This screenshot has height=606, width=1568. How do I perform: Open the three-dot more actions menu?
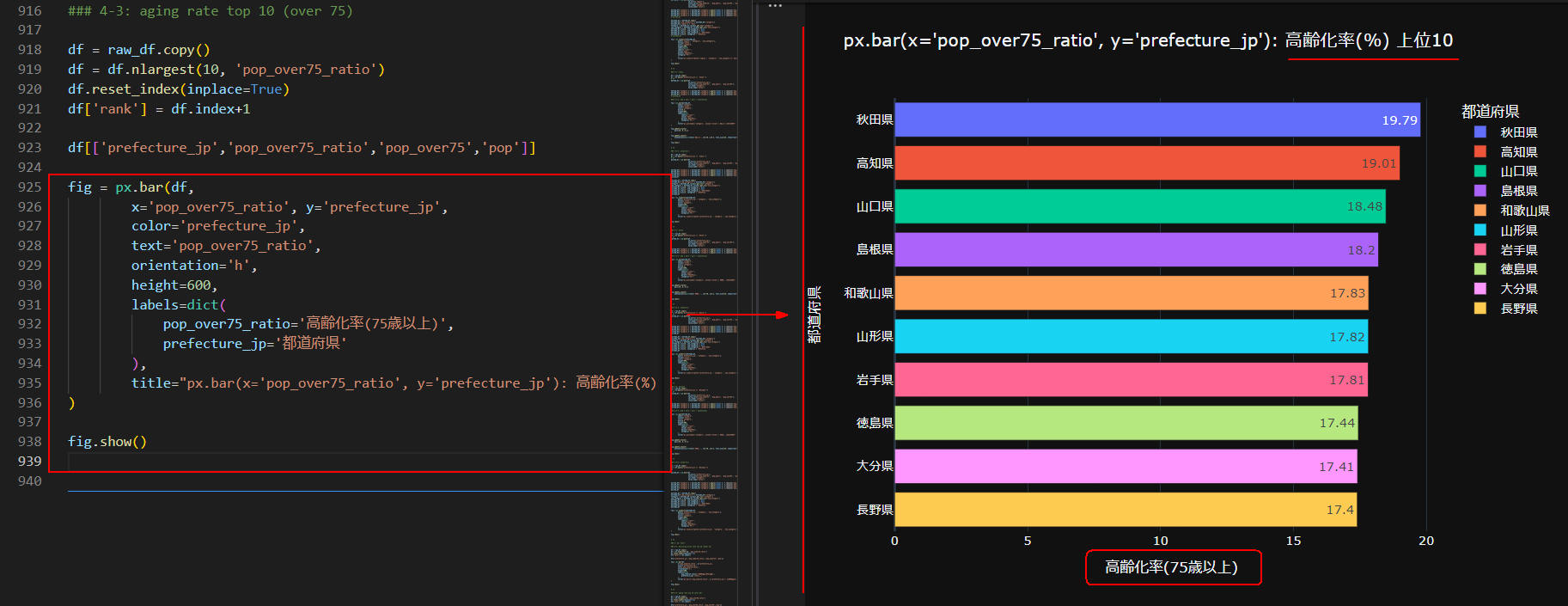pos(775,6)
